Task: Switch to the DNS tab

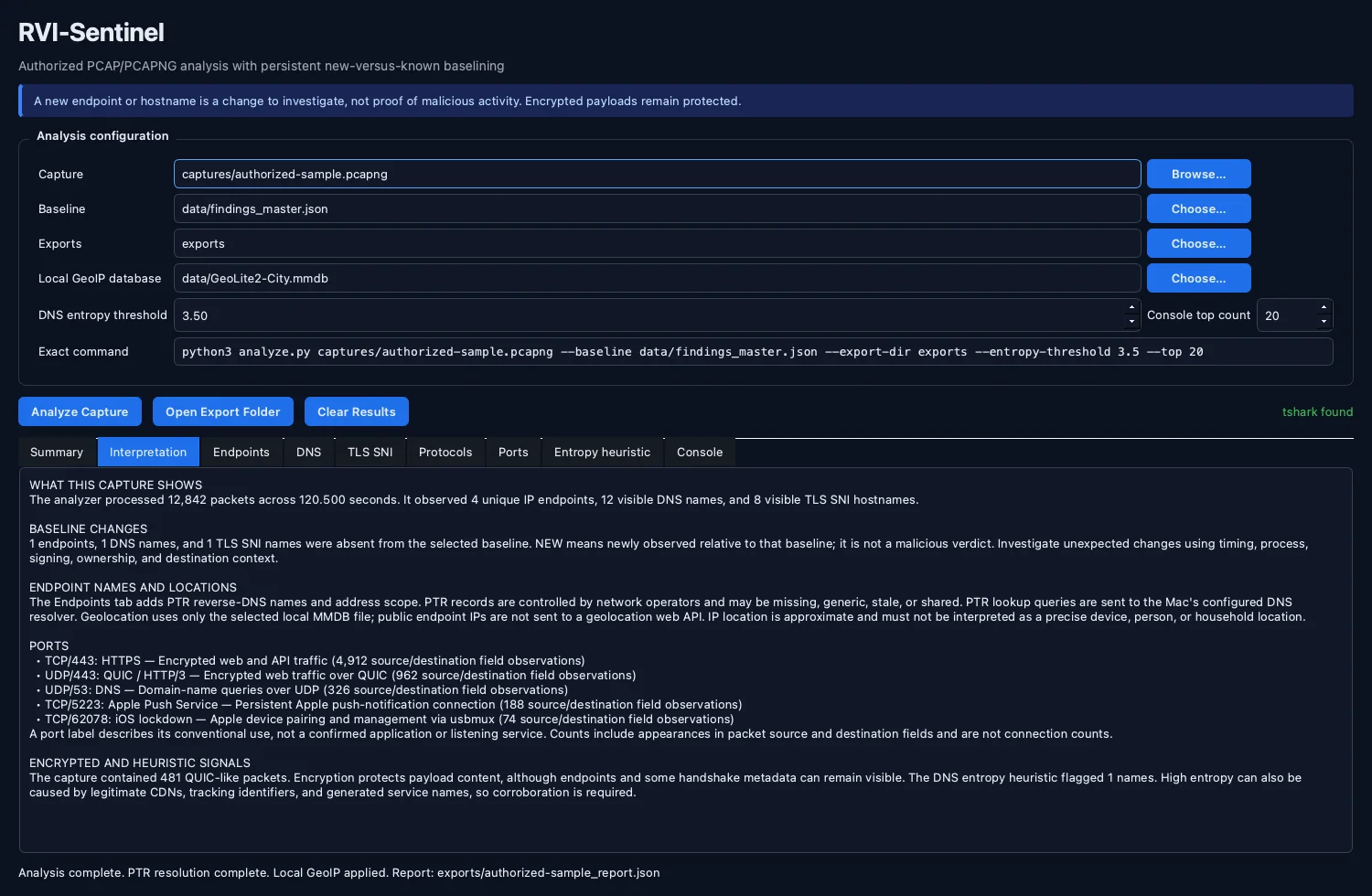Action: (x=309, y=452)
